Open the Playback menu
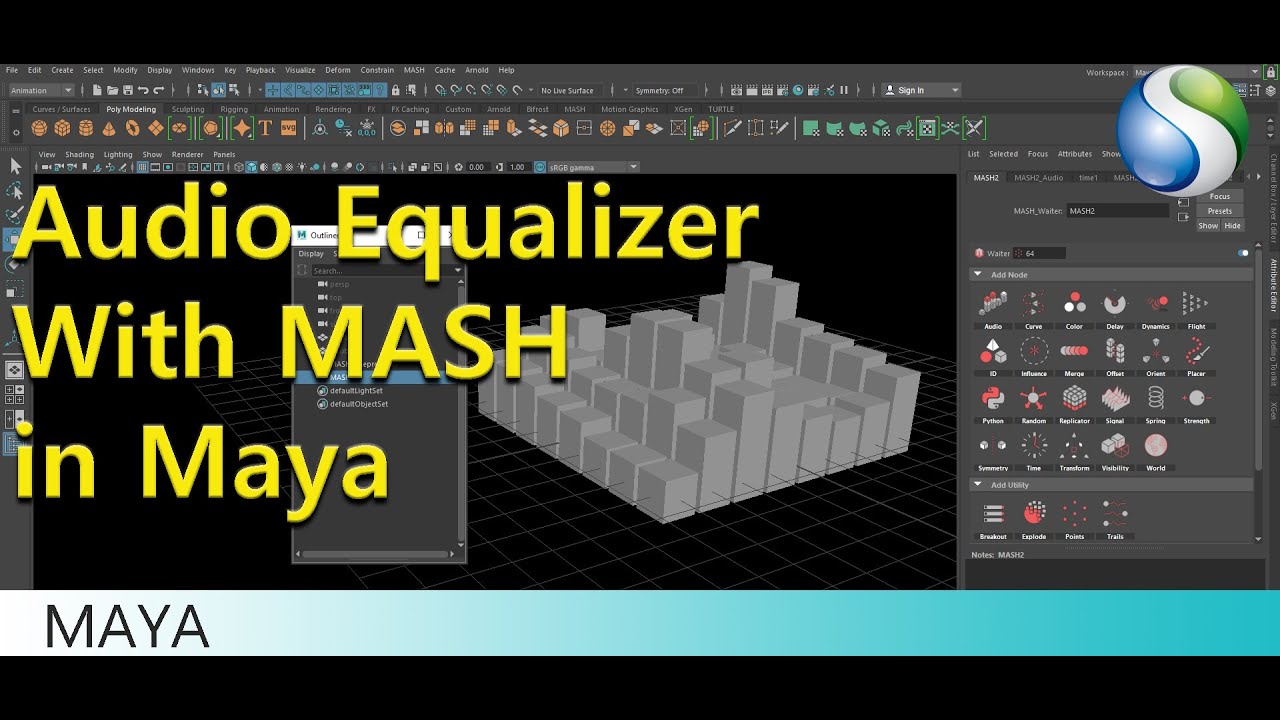The height and width of the screenshot is (720, 1280). click(x=260, y=70)
